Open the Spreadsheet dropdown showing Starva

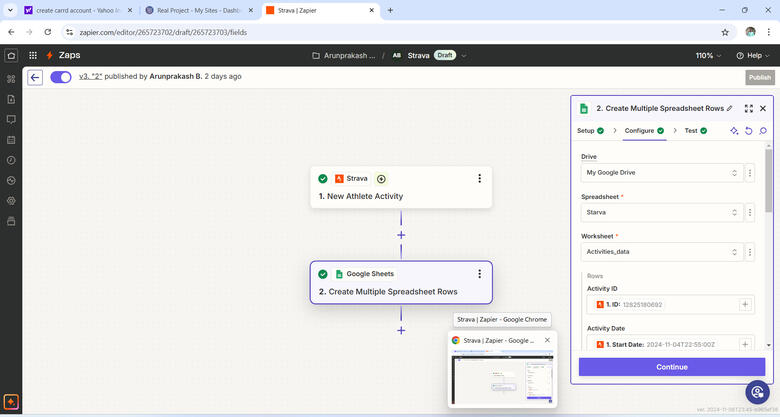click(662, 212)
